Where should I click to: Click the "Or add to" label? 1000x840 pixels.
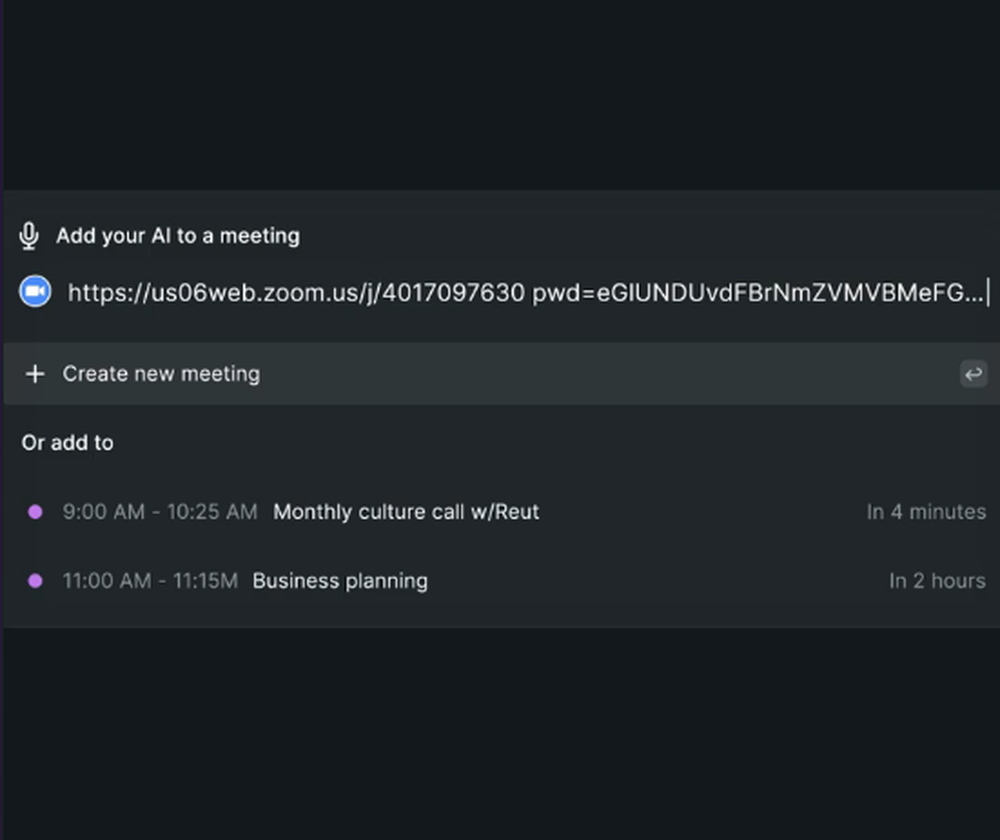68,443
